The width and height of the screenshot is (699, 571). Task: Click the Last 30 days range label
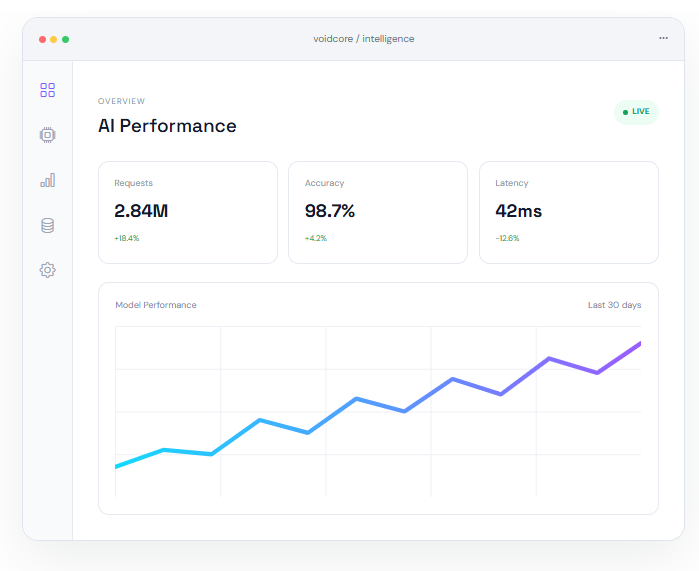614,305
